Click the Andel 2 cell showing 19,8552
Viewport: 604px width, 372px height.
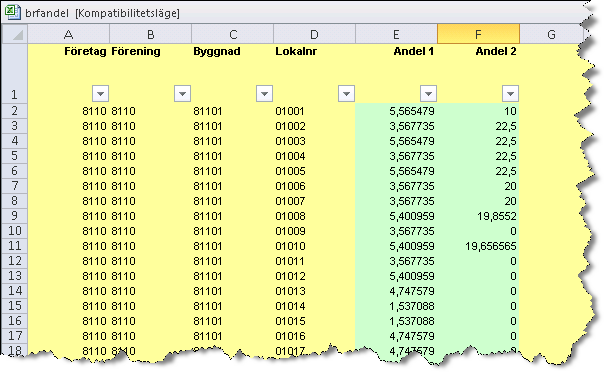(x=478, y=216)
